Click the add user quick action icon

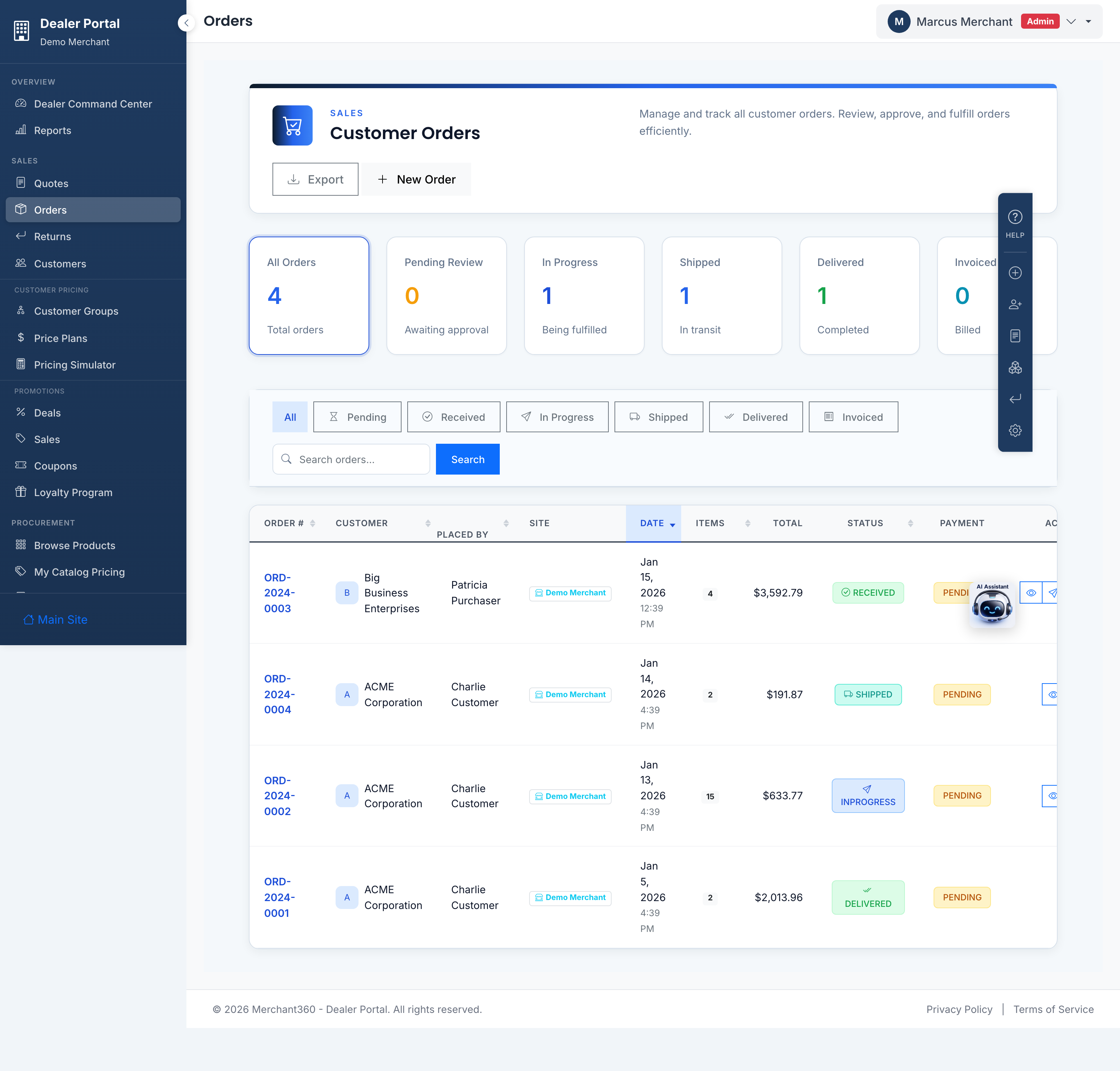point(1015,304)
